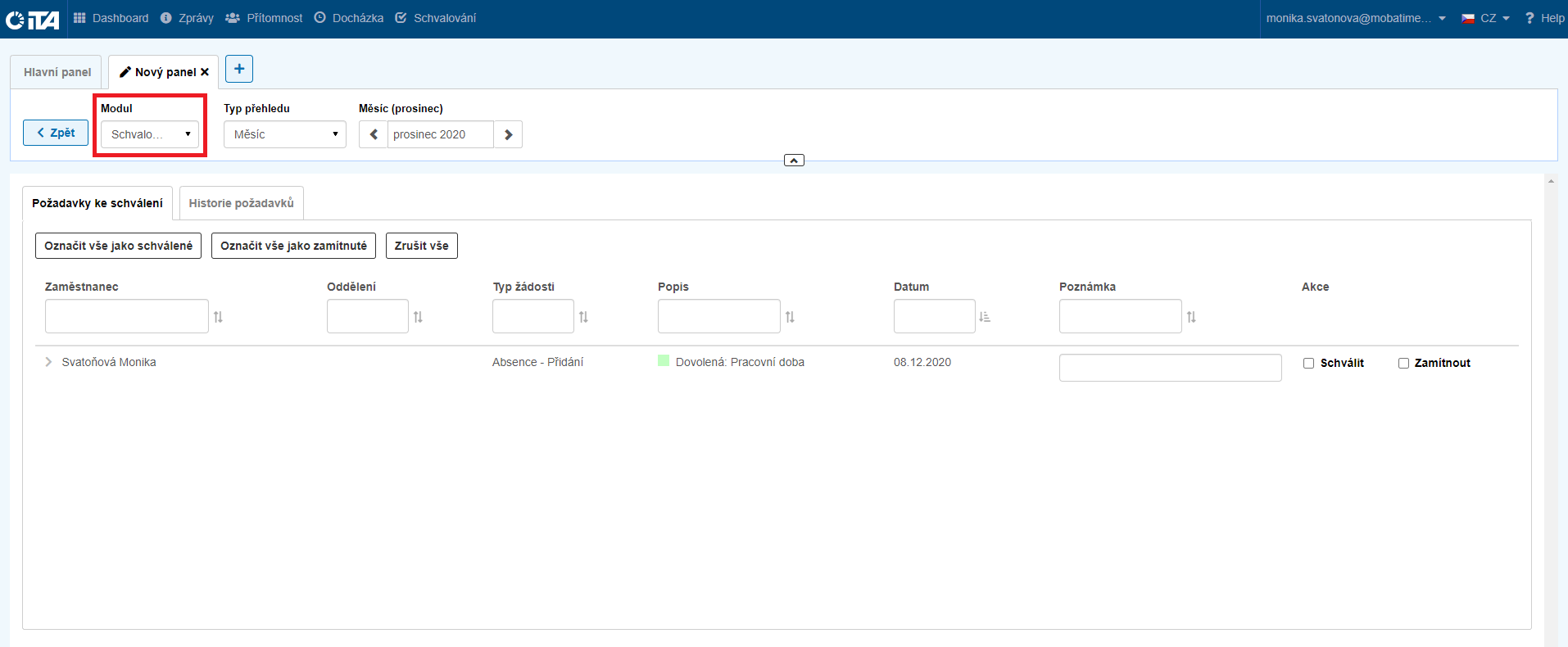1568x647 pixels.
Task: Open the Typ přehledu dropdown
Action: pos(284,134)
